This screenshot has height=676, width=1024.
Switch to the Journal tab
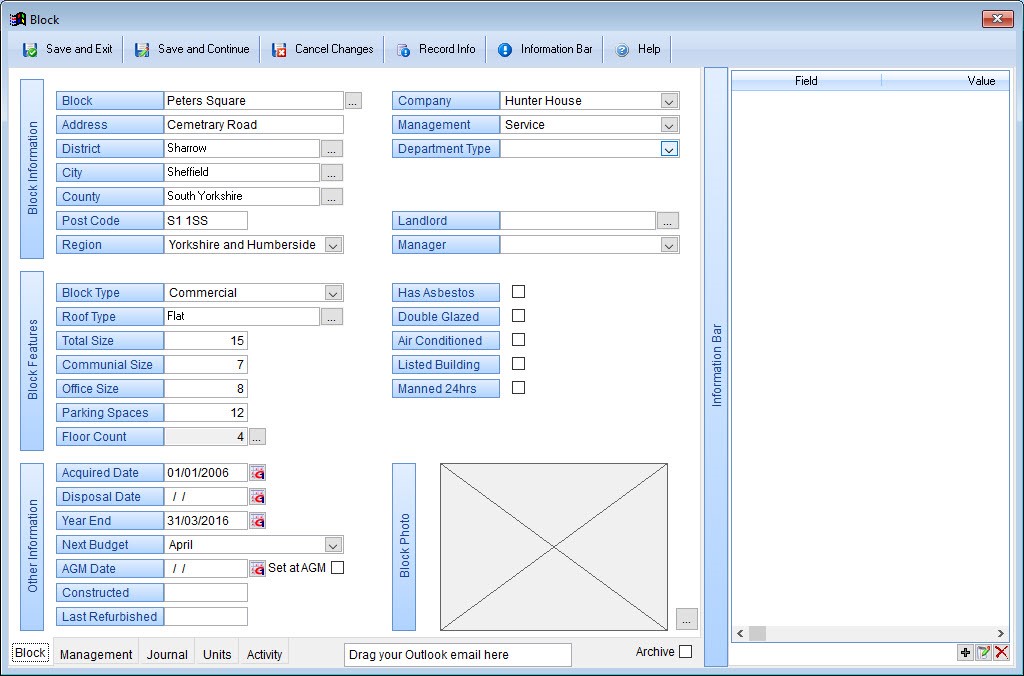coord(167,654)
